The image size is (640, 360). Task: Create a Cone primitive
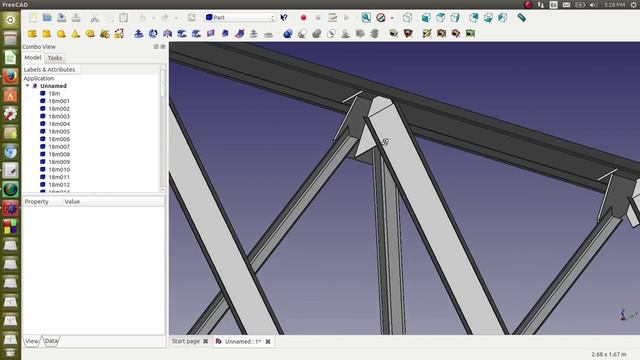(x=76, y=33)
